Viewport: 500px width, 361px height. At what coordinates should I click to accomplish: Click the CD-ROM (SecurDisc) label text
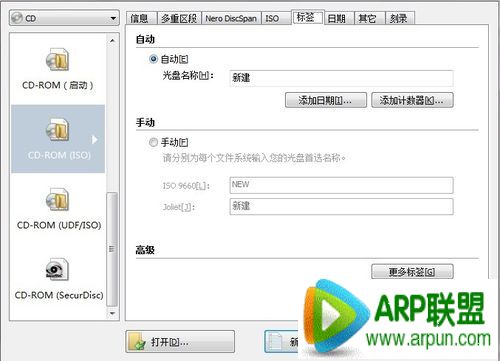coord(59,295)
